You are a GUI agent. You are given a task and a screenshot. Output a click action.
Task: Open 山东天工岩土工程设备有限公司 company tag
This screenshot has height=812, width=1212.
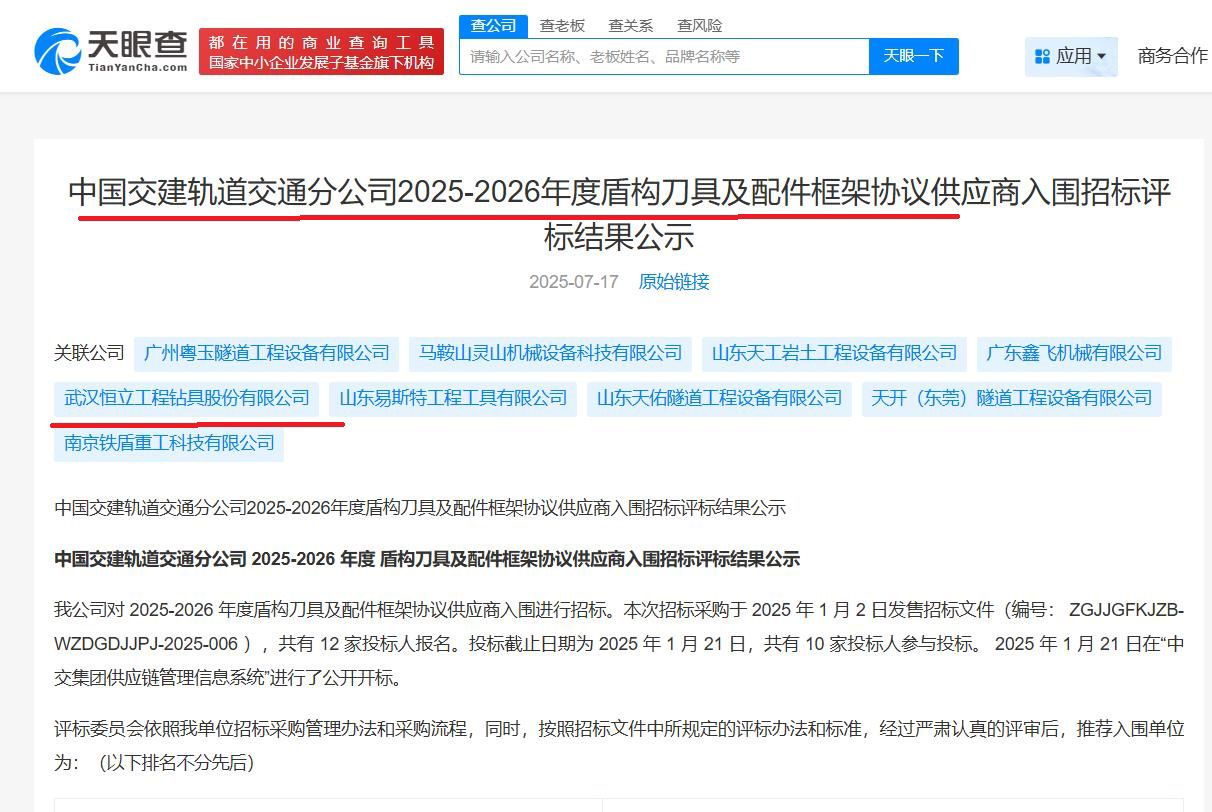834,353
